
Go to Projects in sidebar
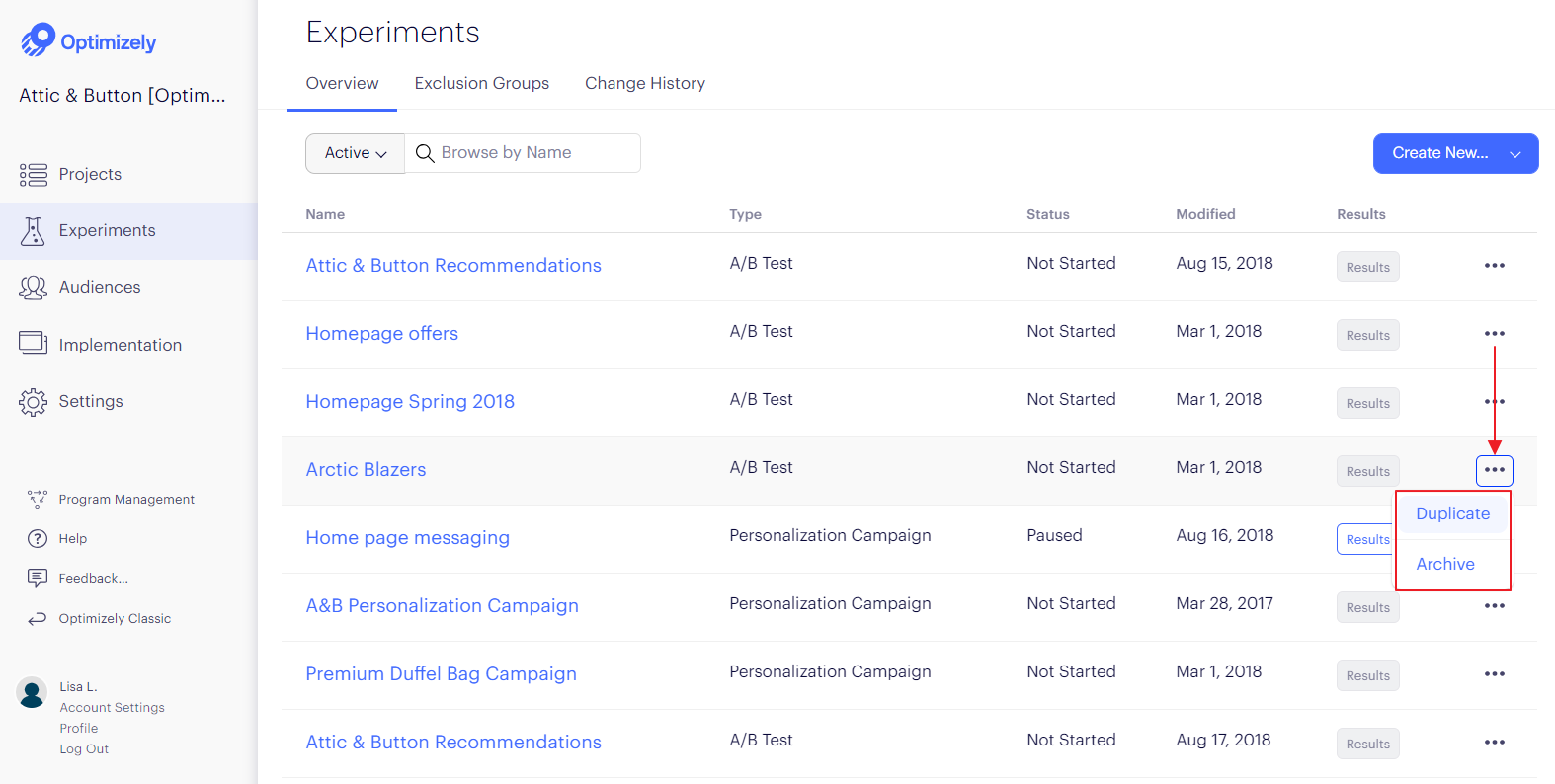[90, 175]
